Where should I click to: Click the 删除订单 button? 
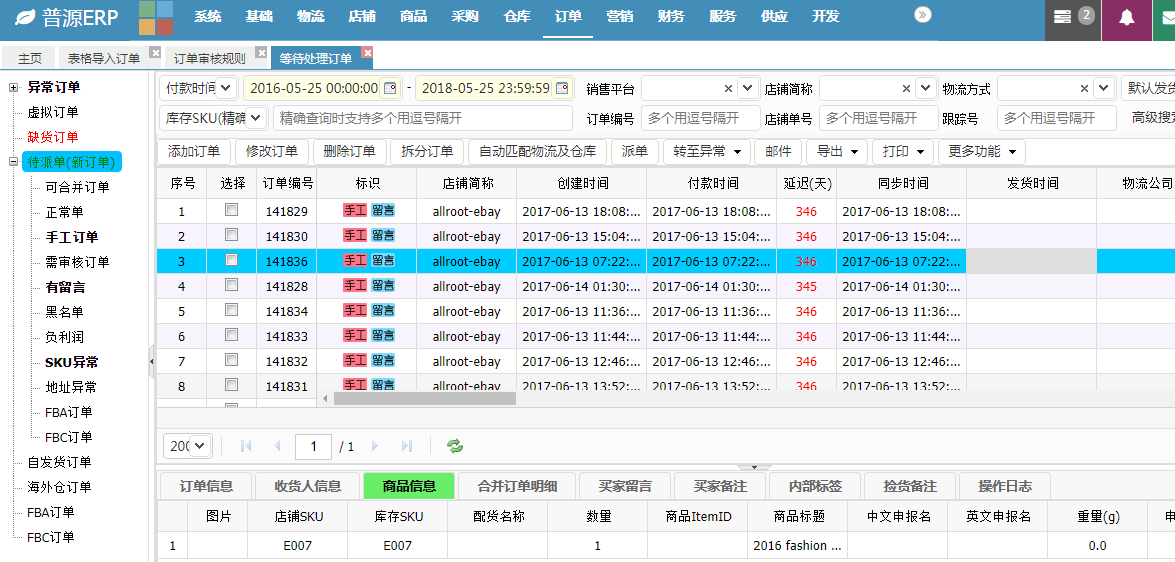349,151
